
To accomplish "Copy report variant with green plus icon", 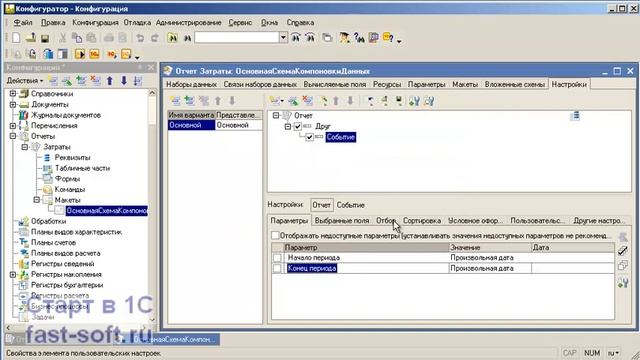I will click(x=189, y=100).
